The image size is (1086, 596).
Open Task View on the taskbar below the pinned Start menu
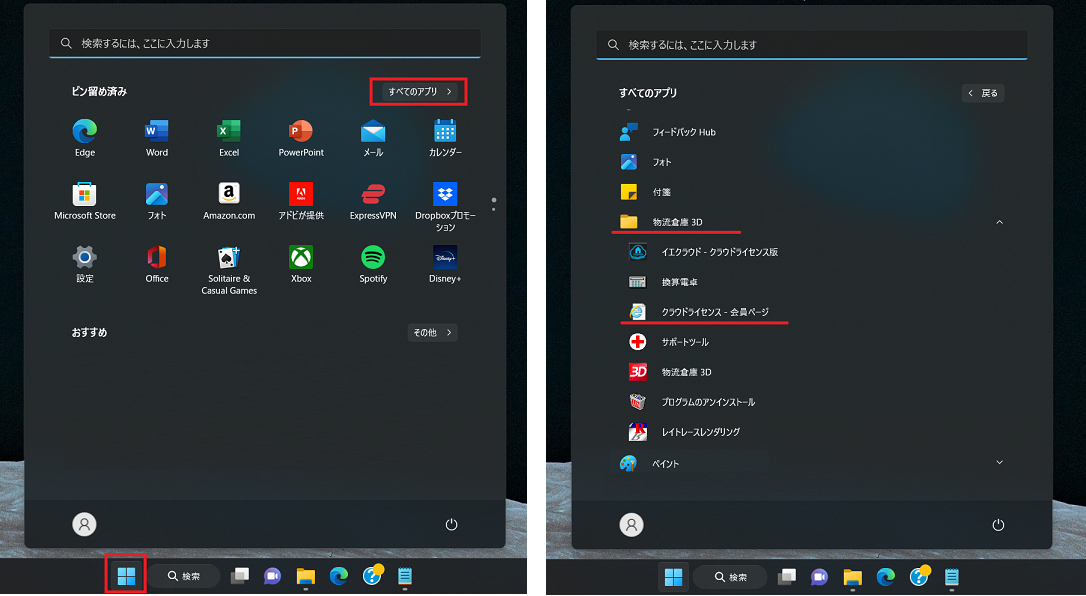pos(240,575)
